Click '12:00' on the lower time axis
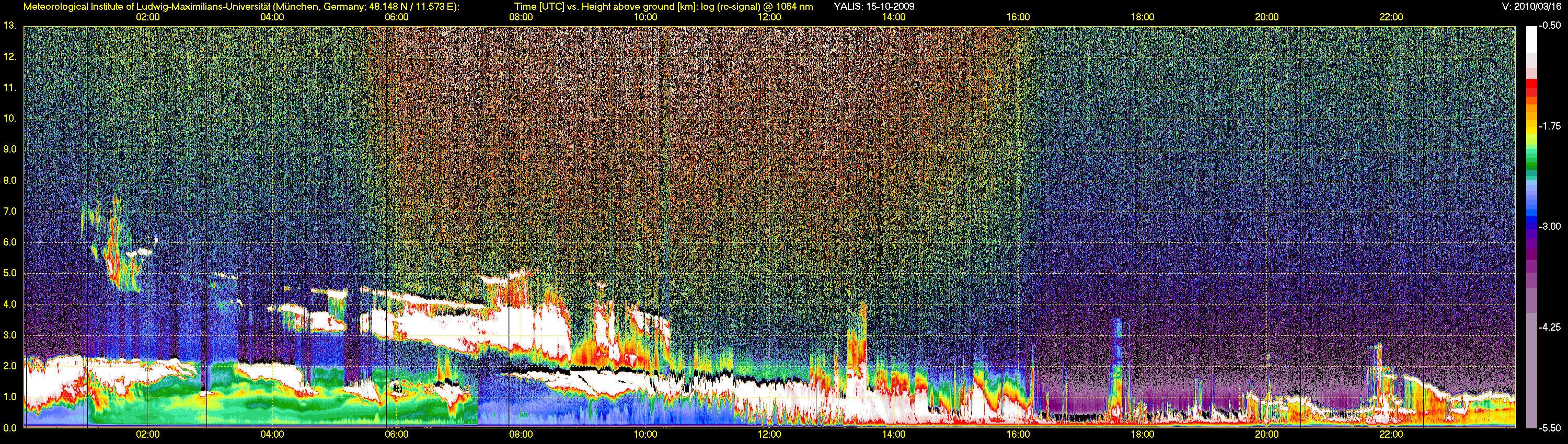This screenshot has width=1568, height=444. (769, 434)
